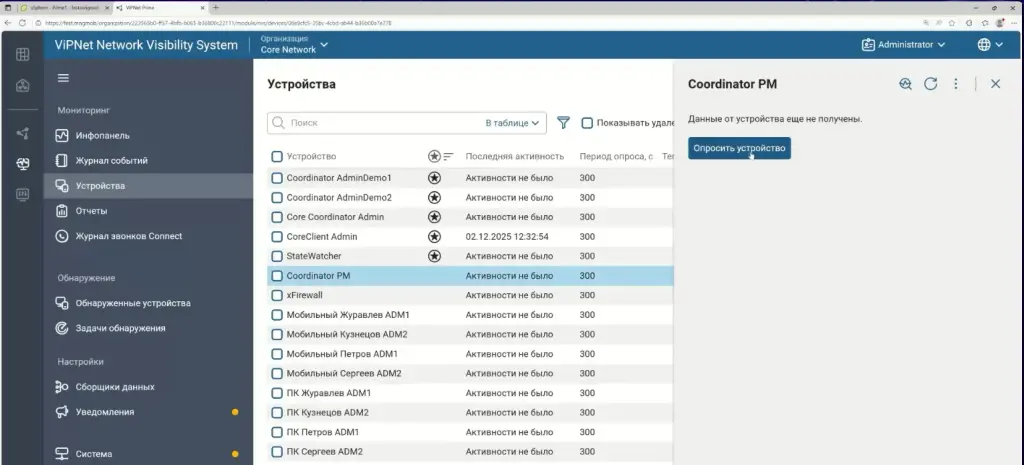The width and height of the screenshot is (1024, 465).
Task: Click Administrator user badge icon
Action: [868, 45]
